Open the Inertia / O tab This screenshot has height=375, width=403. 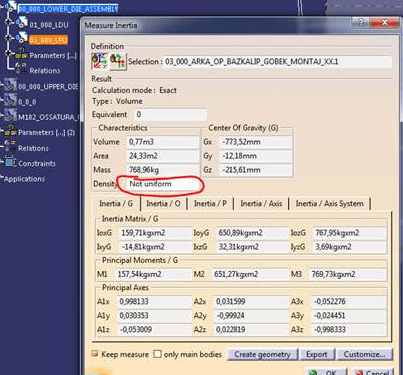point(163,203)
